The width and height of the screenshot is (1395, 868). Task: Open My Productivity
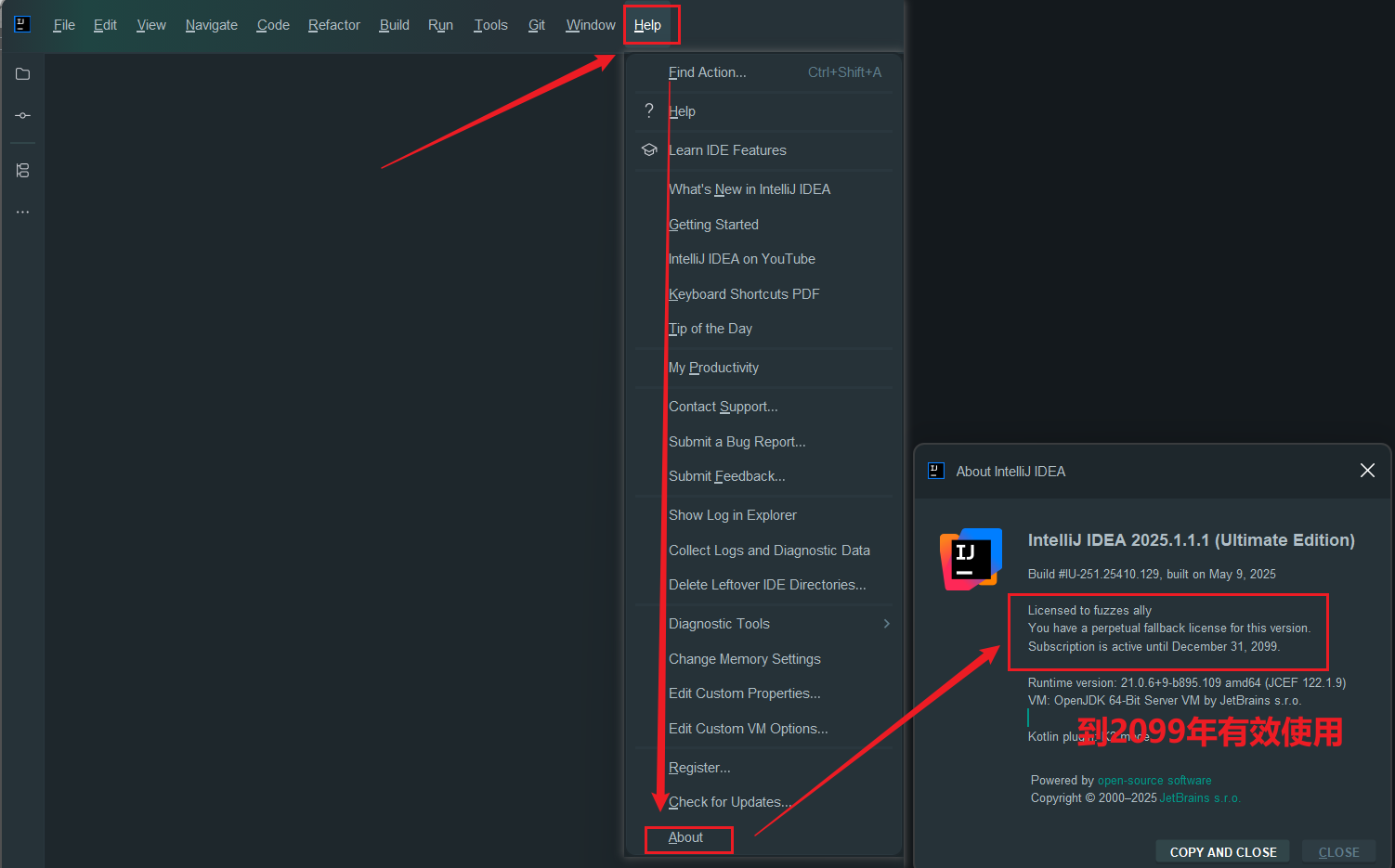pos(763,368)
